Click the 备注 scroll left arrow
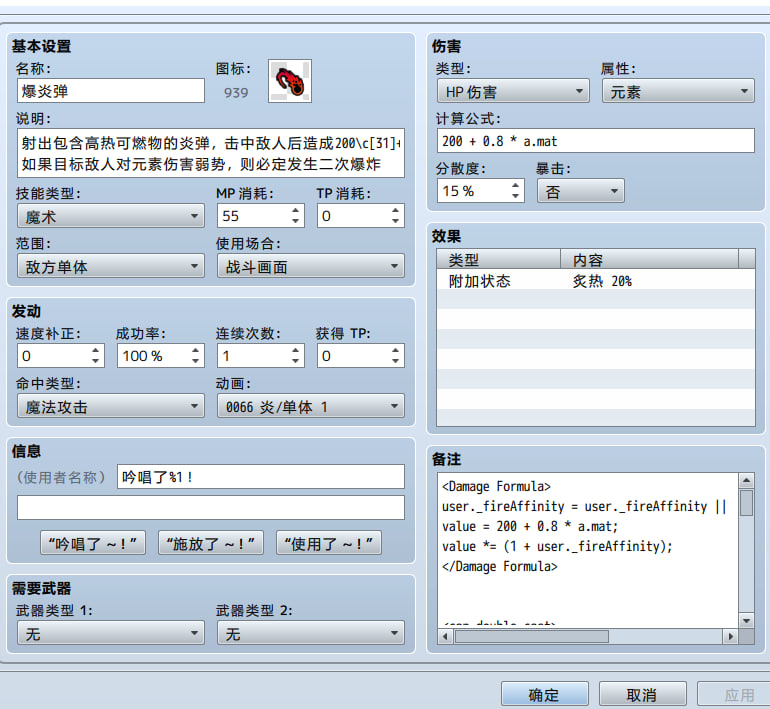This screenshot has width=770, height=709. coord(445,637)
